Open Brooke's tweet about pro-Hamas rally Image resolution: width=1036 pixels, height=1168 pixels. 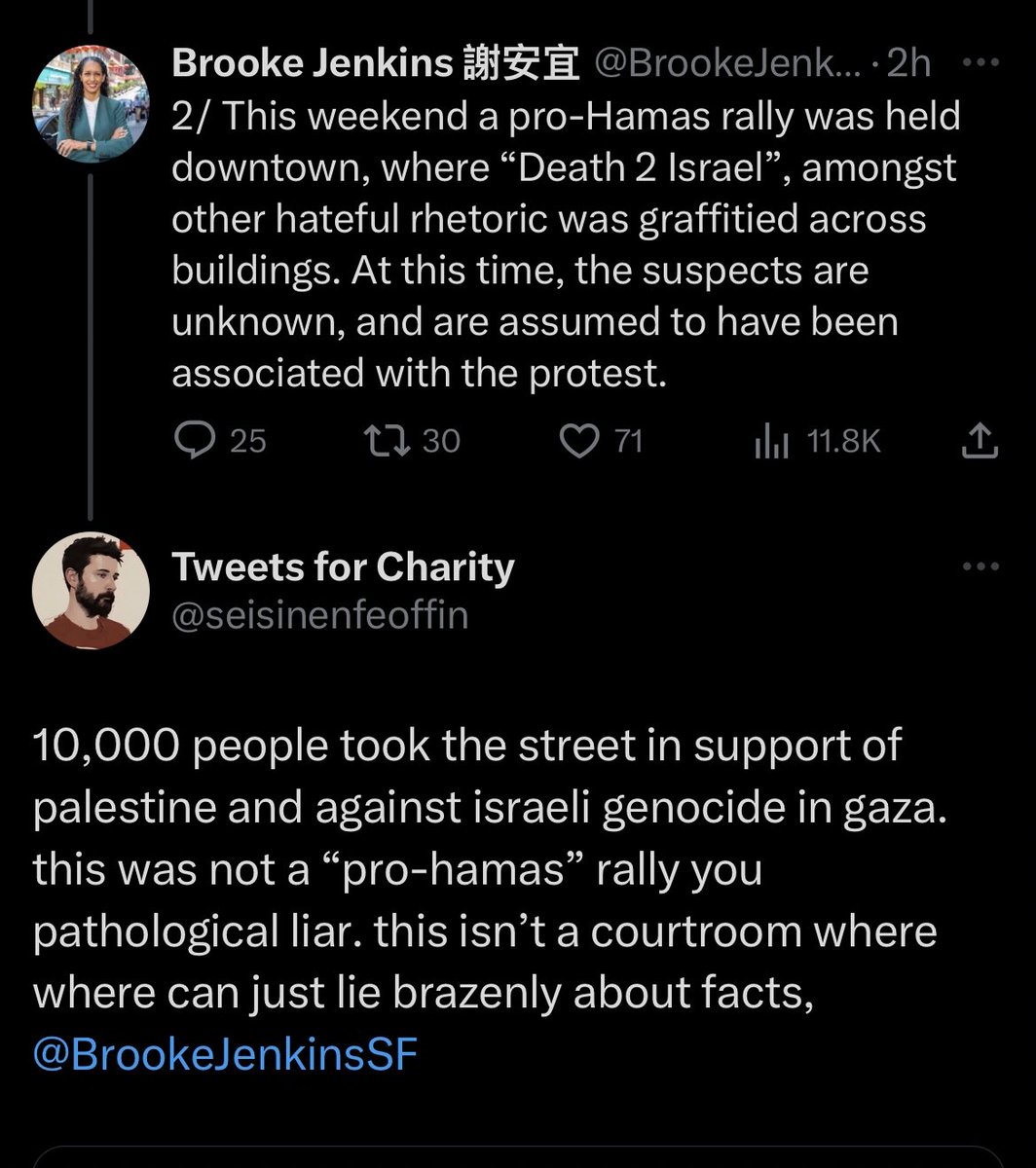pyautogui.click(x=566, y=244)
